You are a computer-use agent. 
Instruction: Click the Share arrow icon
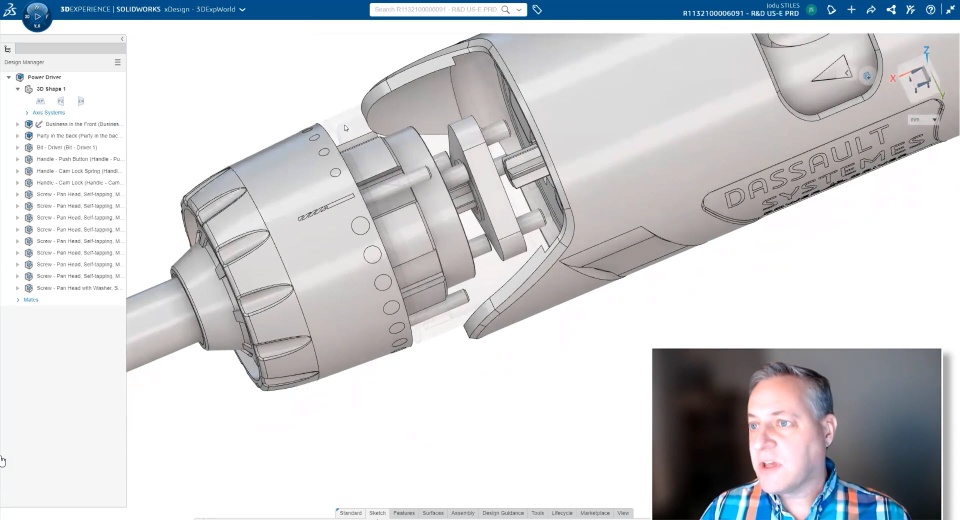coord(871,10)
